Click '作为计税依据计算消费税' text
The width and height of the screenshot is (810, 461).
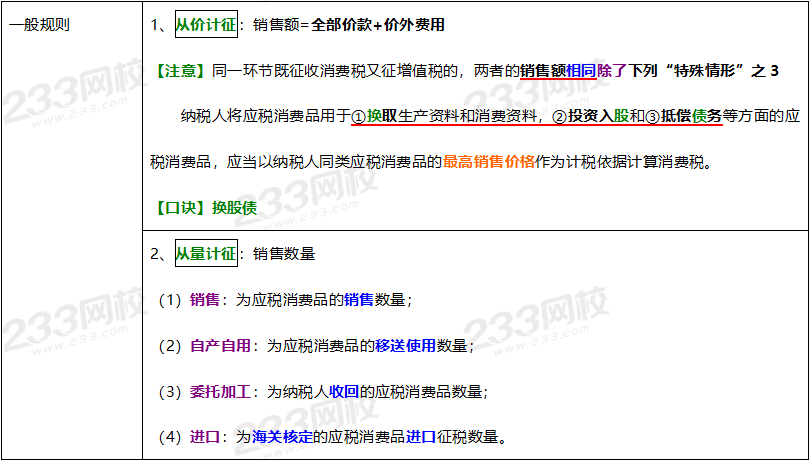pos(619,163)
